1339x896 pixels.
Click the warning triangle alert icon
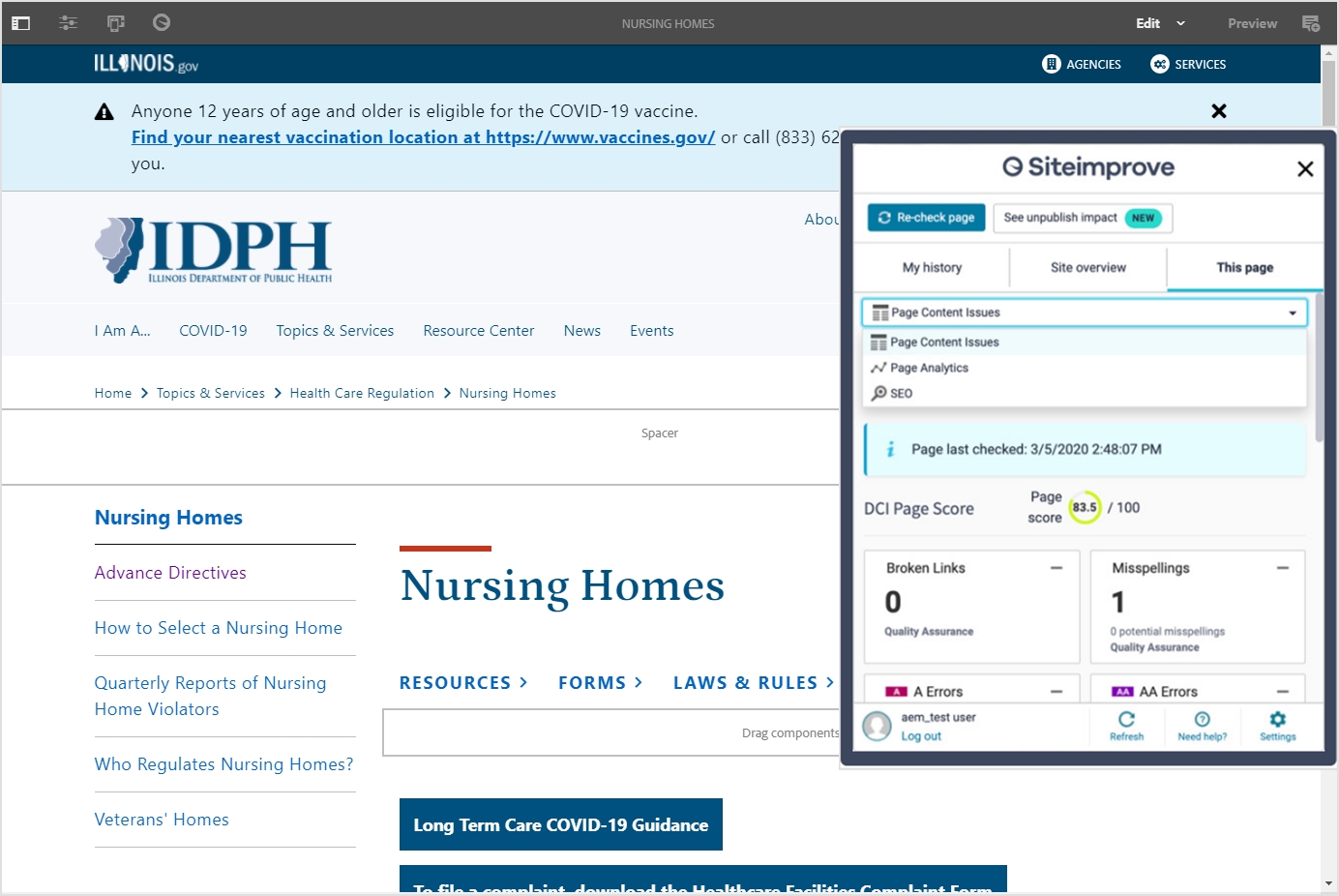coord(104,112)
